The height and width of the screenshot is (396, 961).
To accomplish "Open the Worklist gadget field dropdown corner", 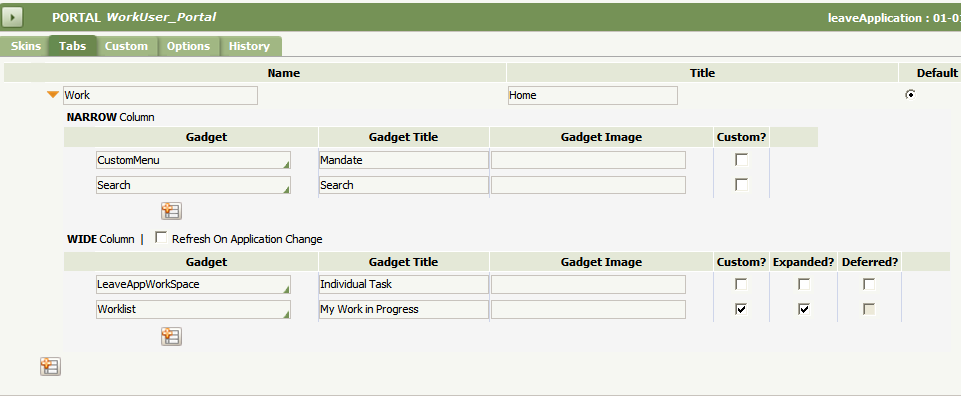I will 286,314.
